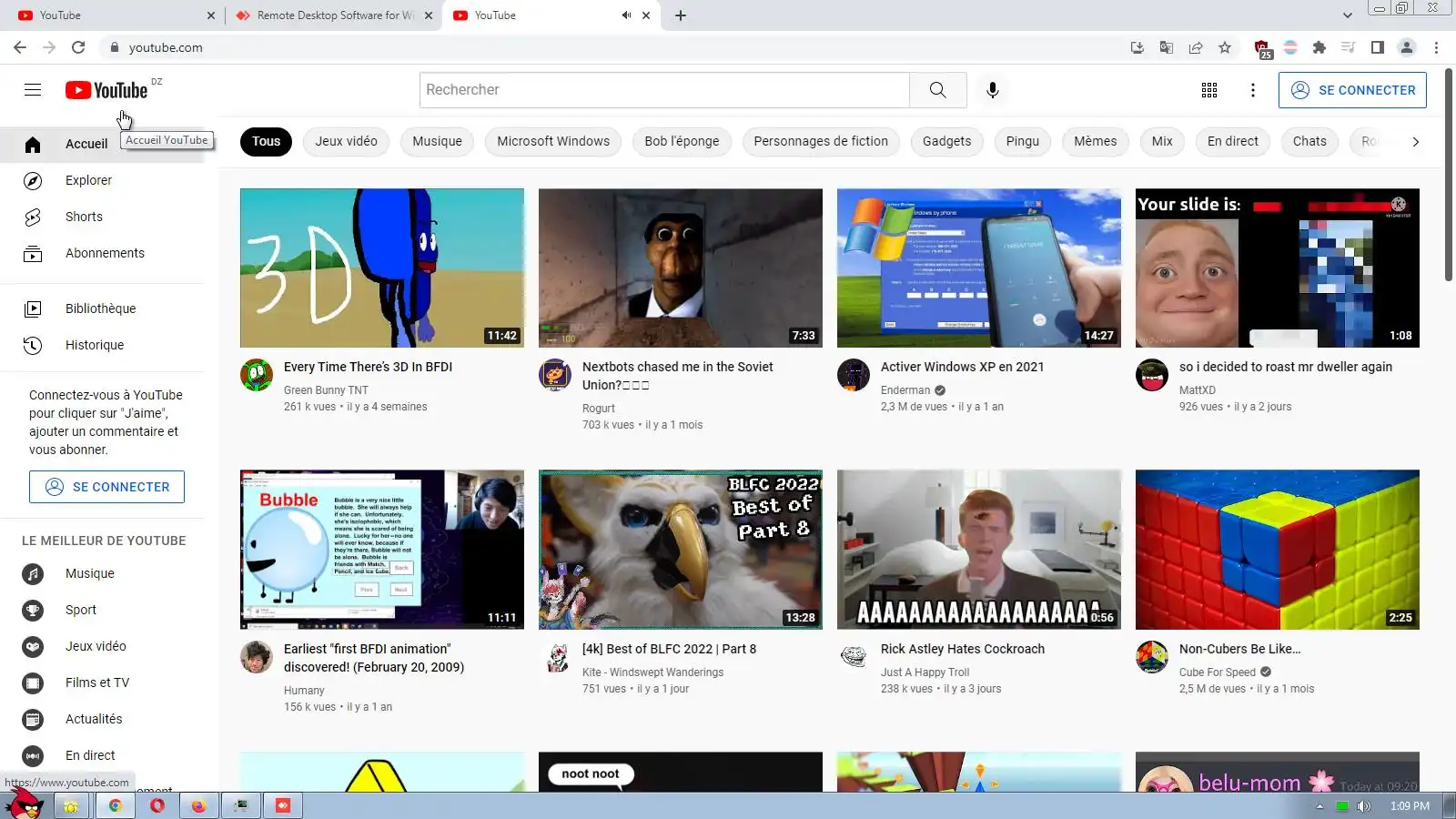Mute the audio on the active YouTube tab
The image size is (1456, 819).
click(626, 15)
